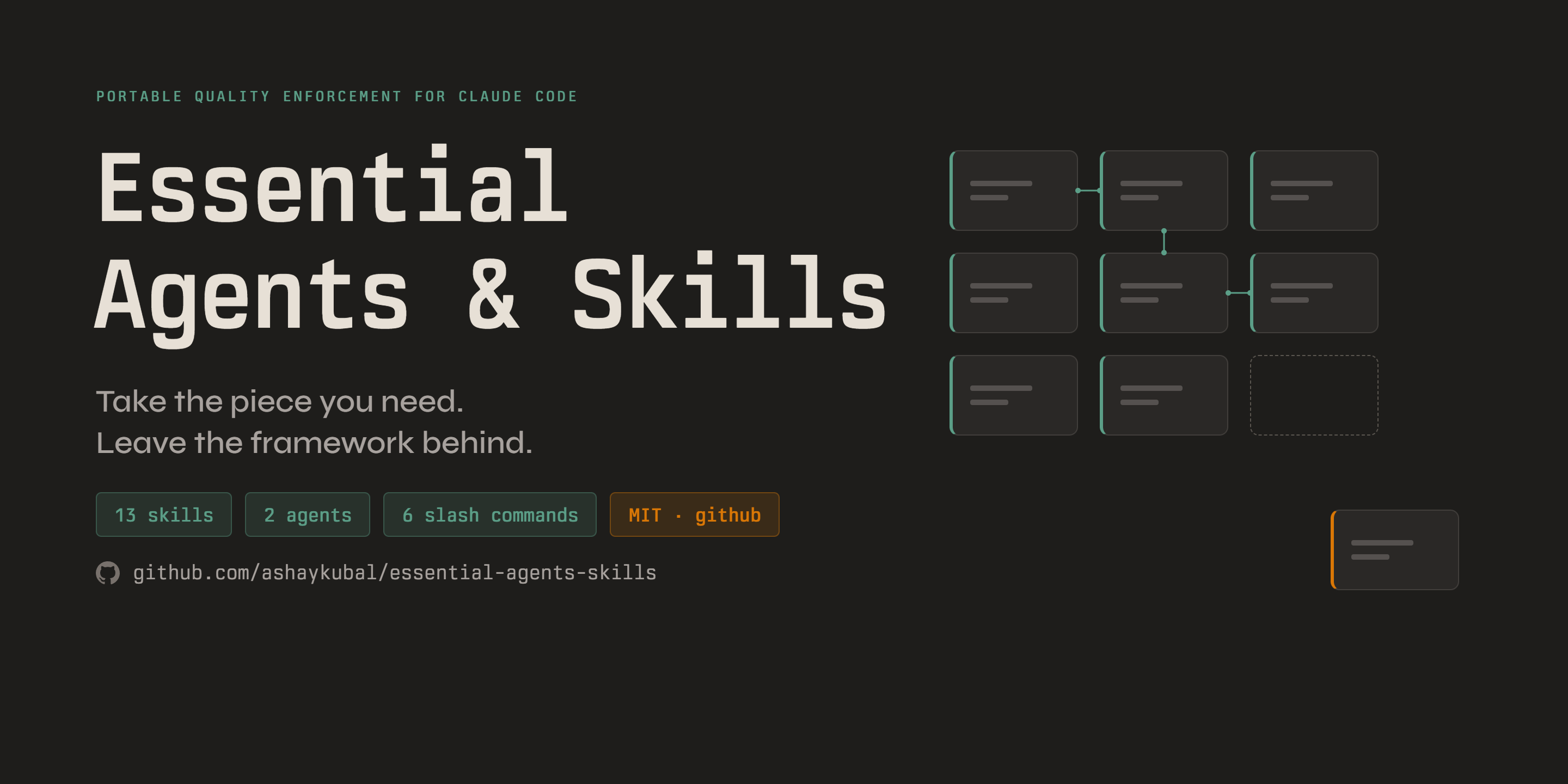1568x784 pixels.
Task: Click the '13 skills' badge
Action: 164,514
